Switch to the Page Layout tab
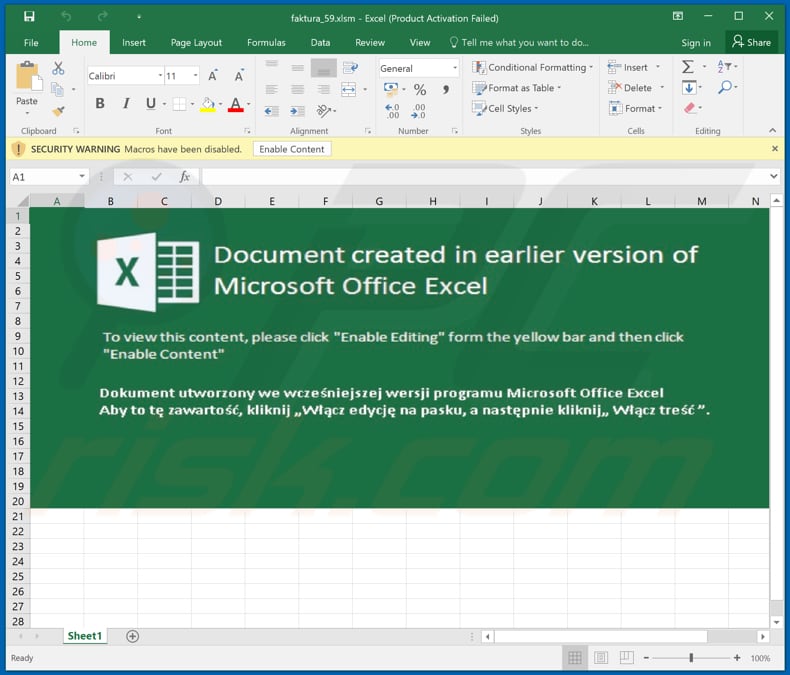Viewport: 790px width, 675px height. pos(196,43)
